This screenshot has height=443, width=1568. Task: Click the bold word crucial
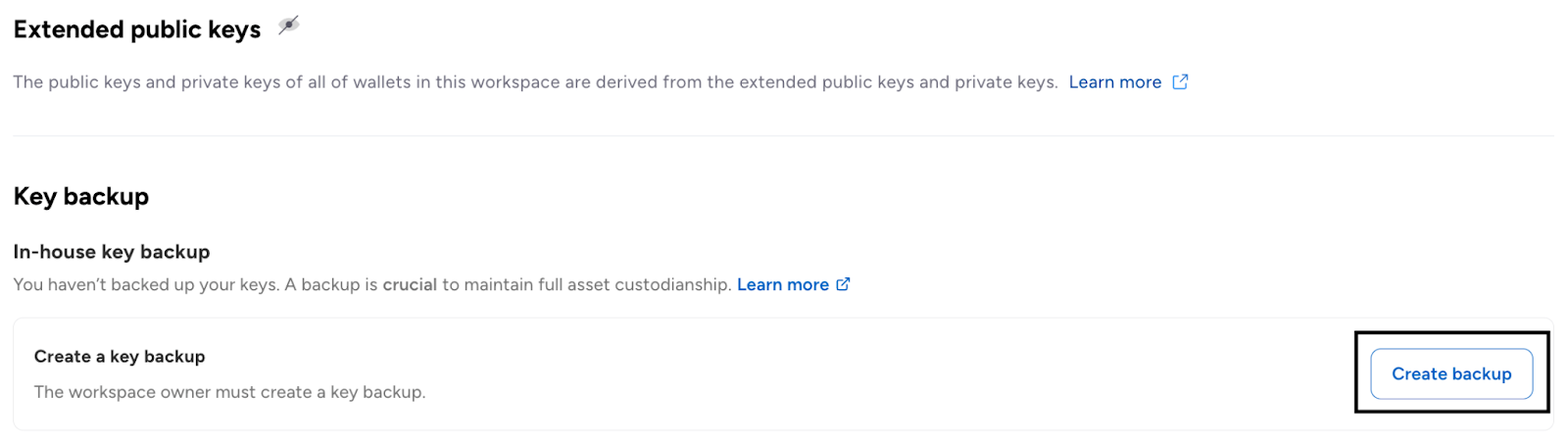point(410,285)
